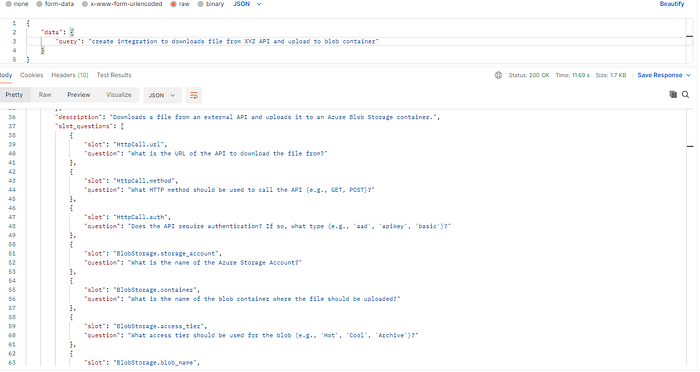Choose x-www-form-urlencoded body type
Viewport: 700px width, 372px height.
[x=85, y=4]
